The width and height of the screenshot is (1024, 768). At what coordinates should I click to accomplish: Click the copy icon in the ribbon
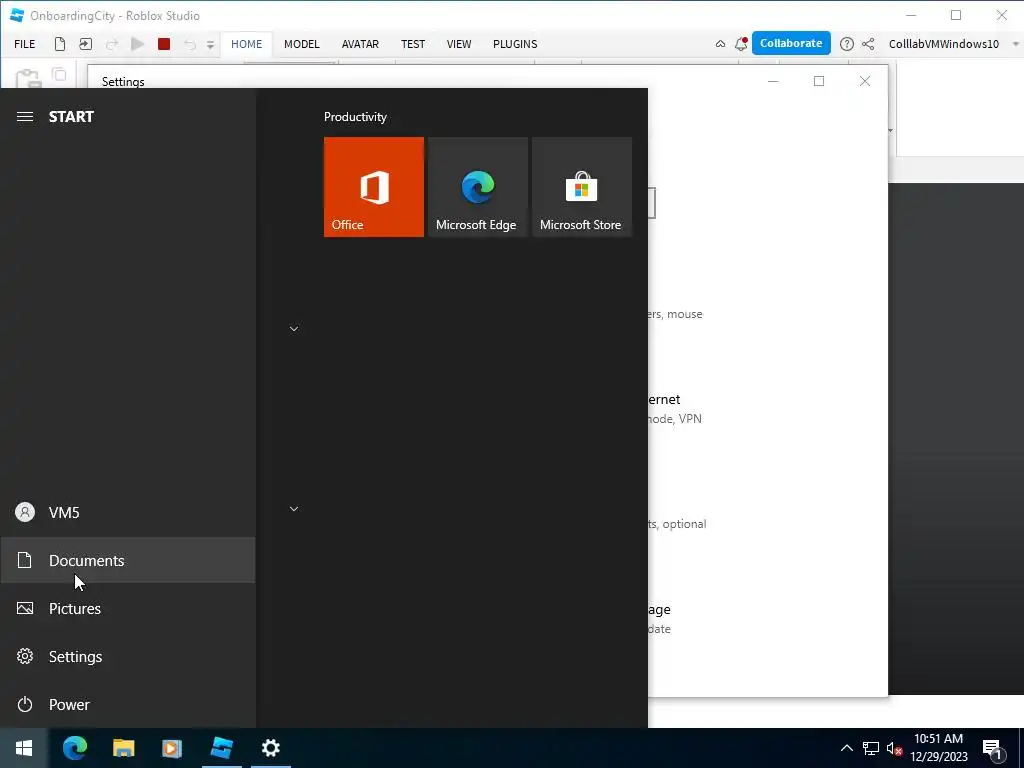coord(59,74)
